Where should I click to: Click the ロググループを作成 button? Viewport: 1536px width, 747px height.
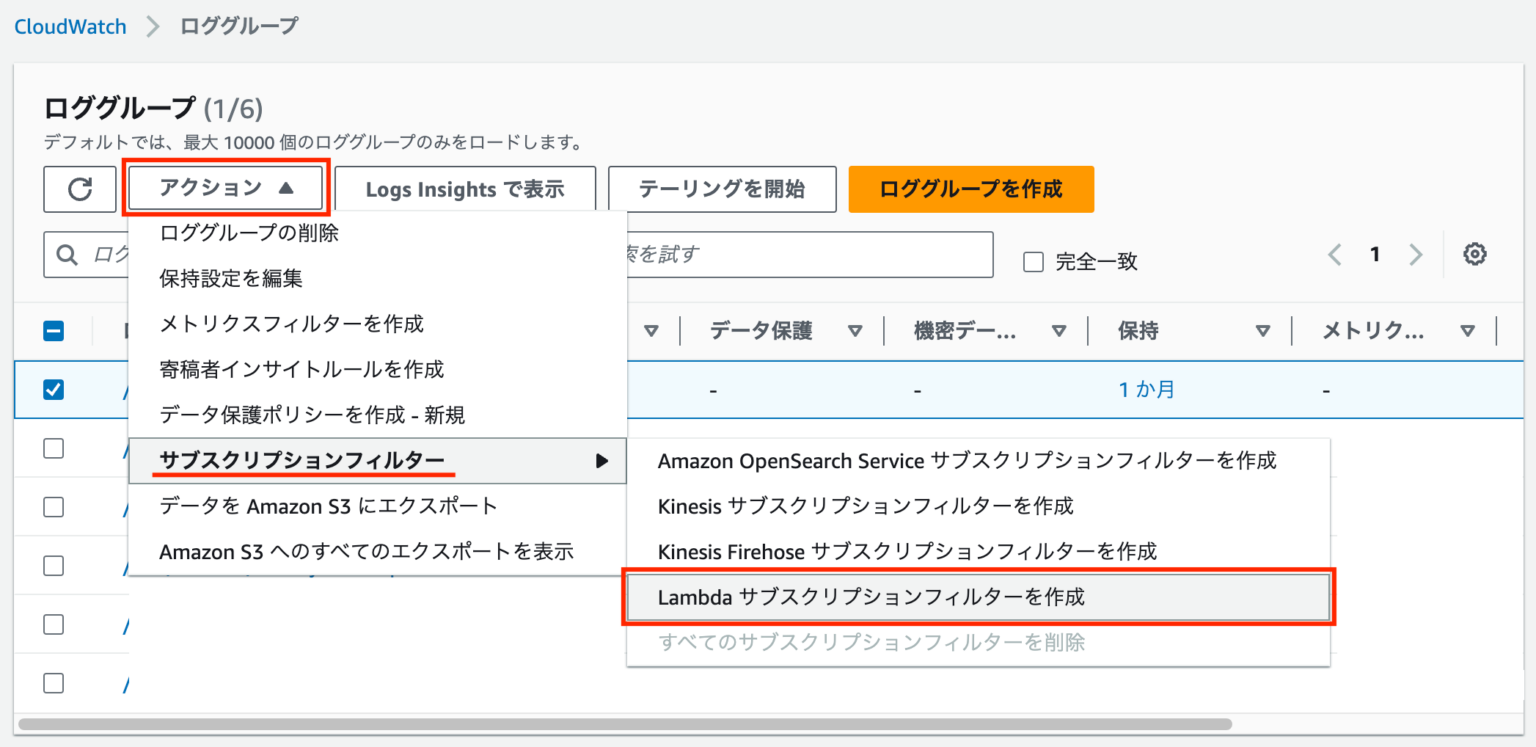(970, 189)
